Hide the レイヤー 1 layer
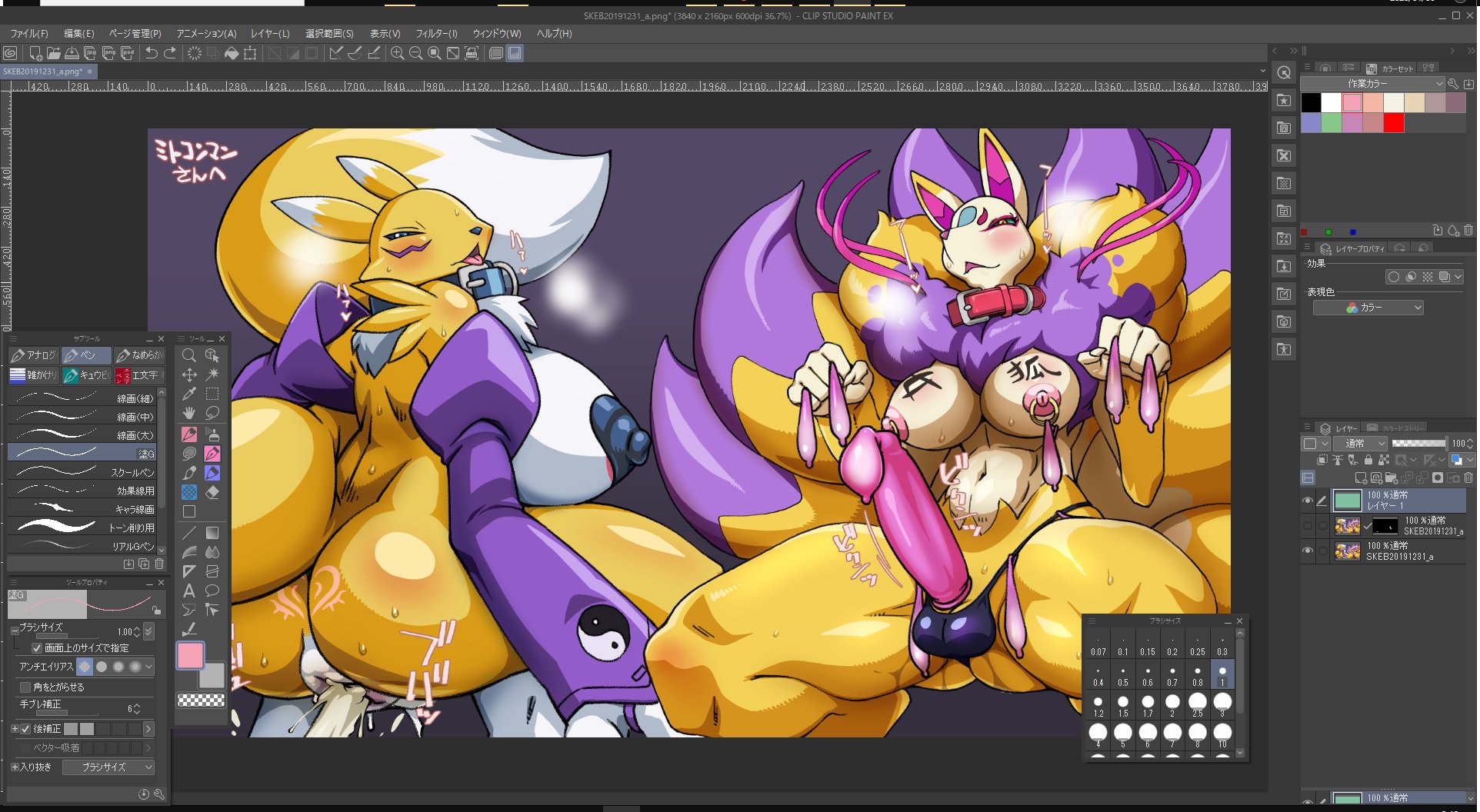The height and width of the screenshot is (812, 1480). 1308,501
